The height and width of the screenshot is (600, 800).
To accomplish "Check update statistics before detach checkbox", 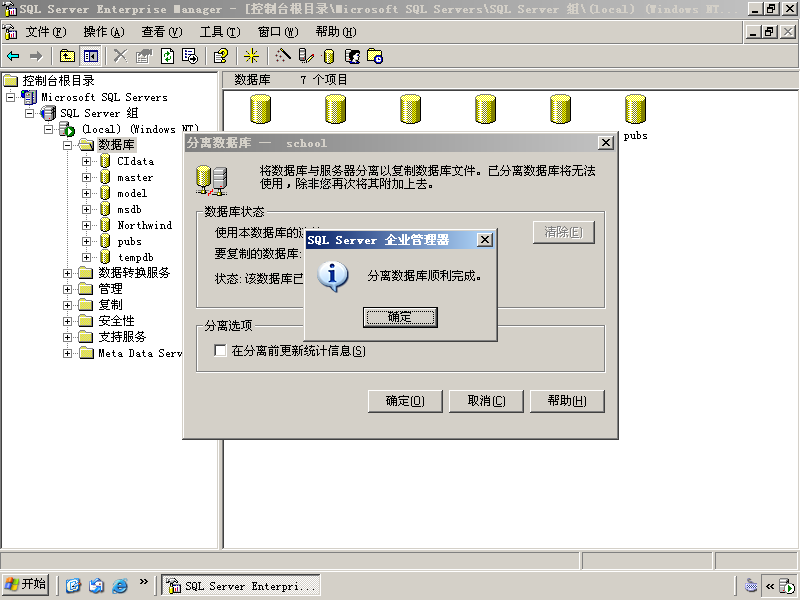I will [x=220, y=351].
